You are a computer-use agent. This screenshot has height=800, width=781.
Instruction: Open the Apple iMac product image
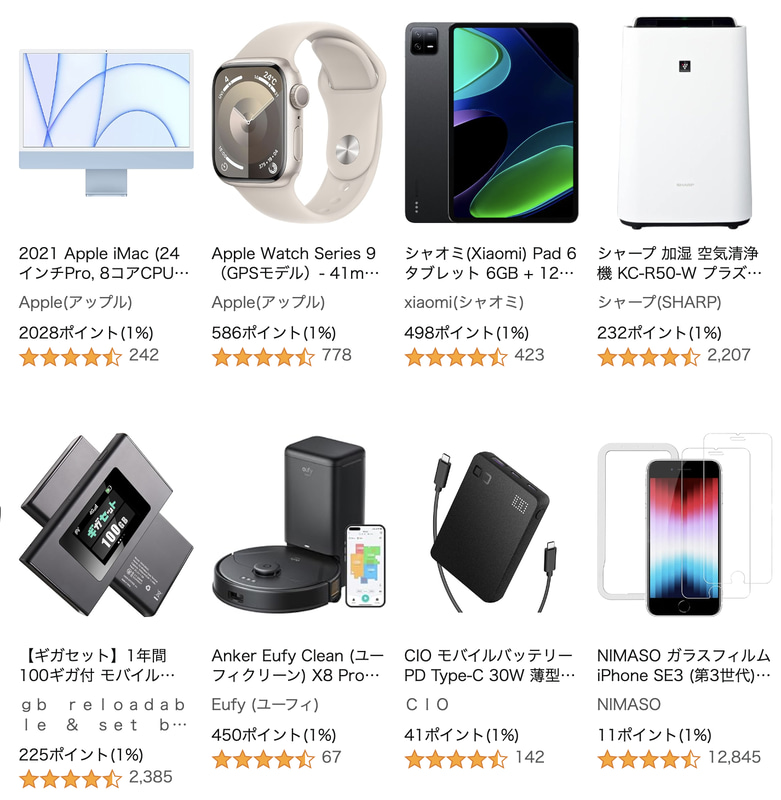tap(106, 122)
